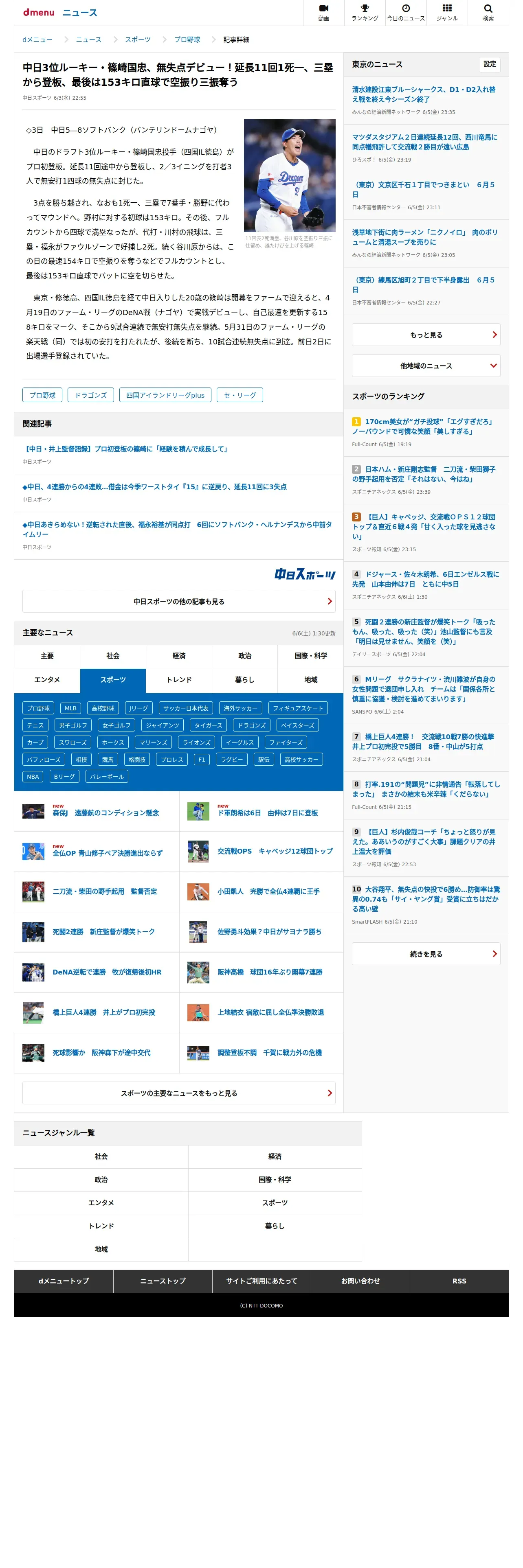Click the 高校野球 subcategory chip
Image resolution: width=523 pixels, height=1568 pixels.
[103, 709]
